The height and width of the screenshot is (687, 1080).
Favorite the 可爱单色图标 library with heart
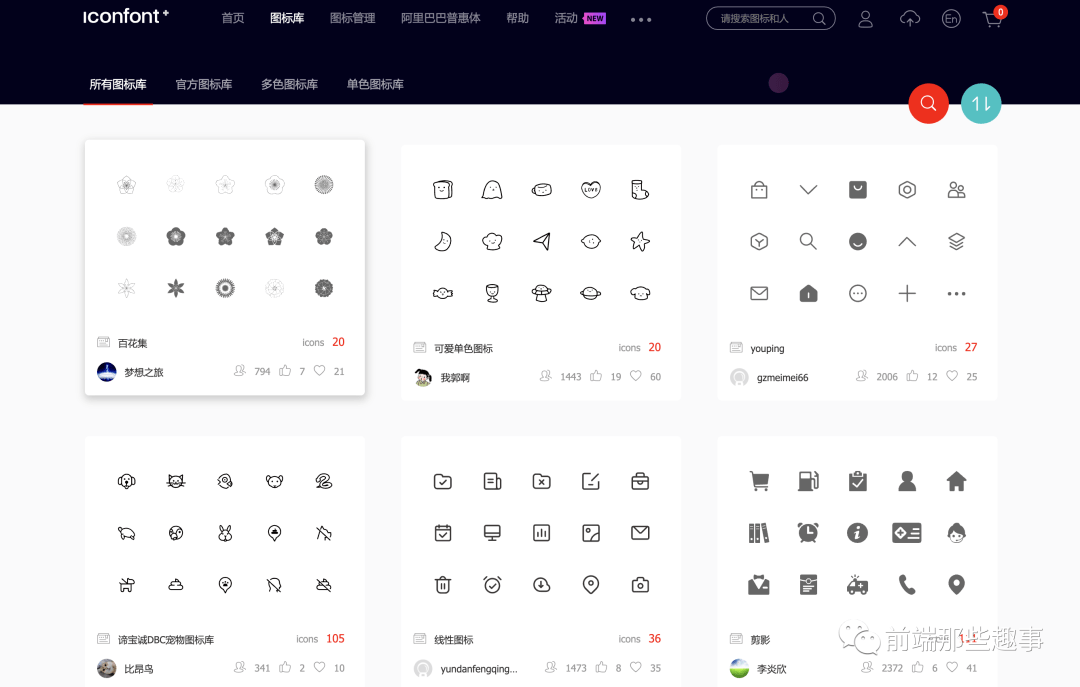pos(636,376)
